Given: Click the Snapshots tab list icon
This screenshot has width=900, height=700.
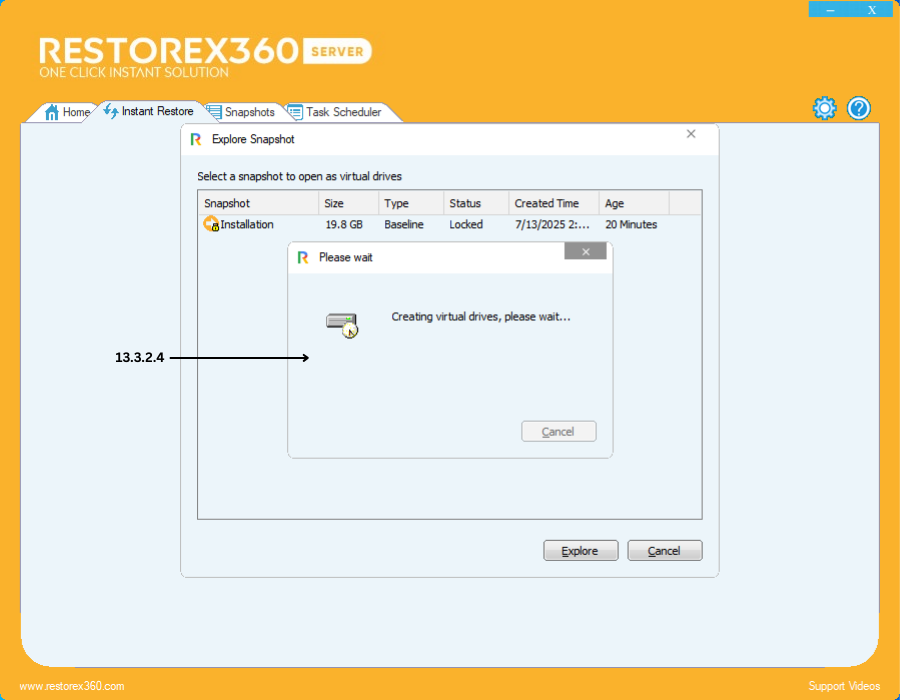Looking at the screenshot, I should 214,112.
